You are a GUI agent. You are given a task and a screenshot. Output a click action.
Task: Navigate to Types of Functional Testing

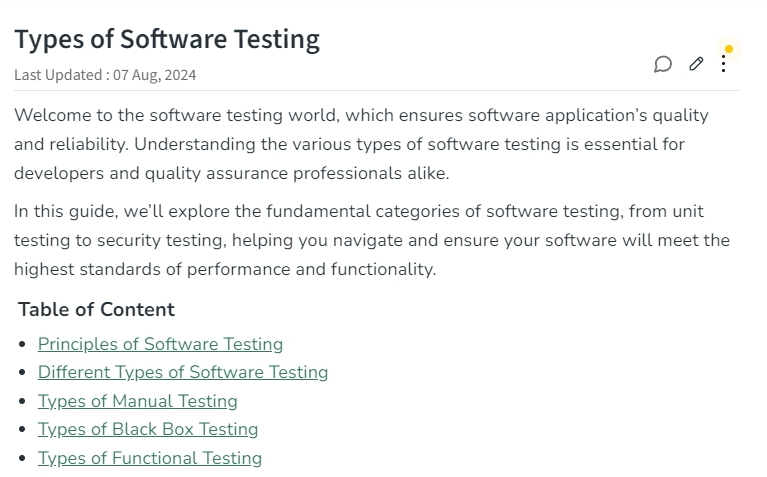click(x=150, y=458)
